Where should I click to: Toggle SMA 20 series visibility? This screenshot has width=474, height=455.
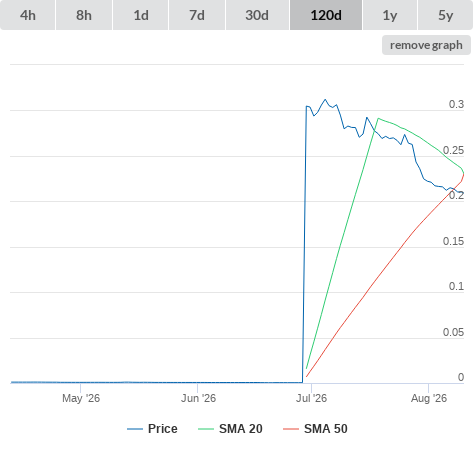pos(241,429)
